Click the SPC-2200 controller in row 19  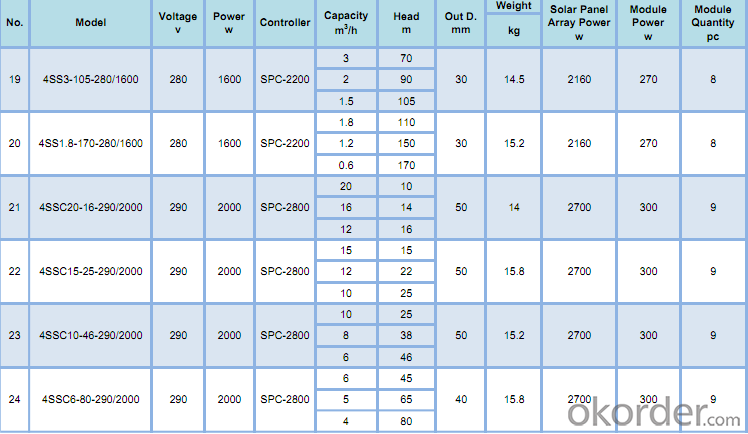click(285, 80)
